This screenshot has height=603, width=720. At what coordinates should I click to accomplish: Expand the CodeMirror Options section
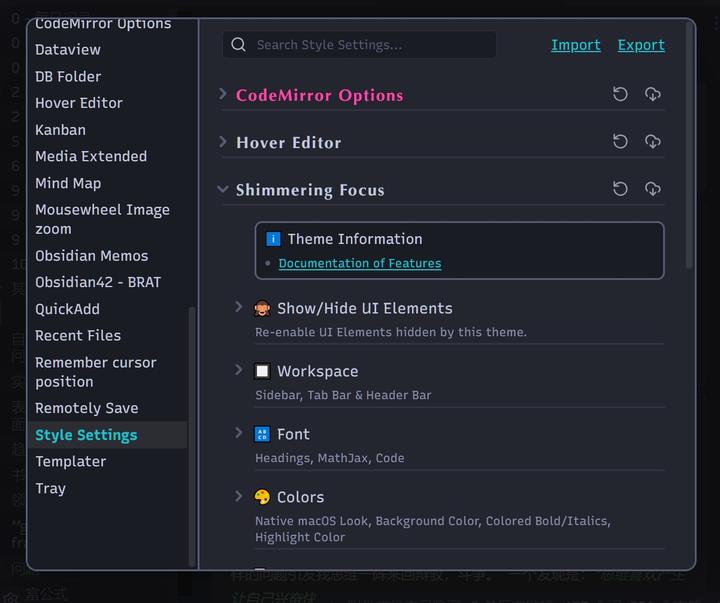pos(223,94)
